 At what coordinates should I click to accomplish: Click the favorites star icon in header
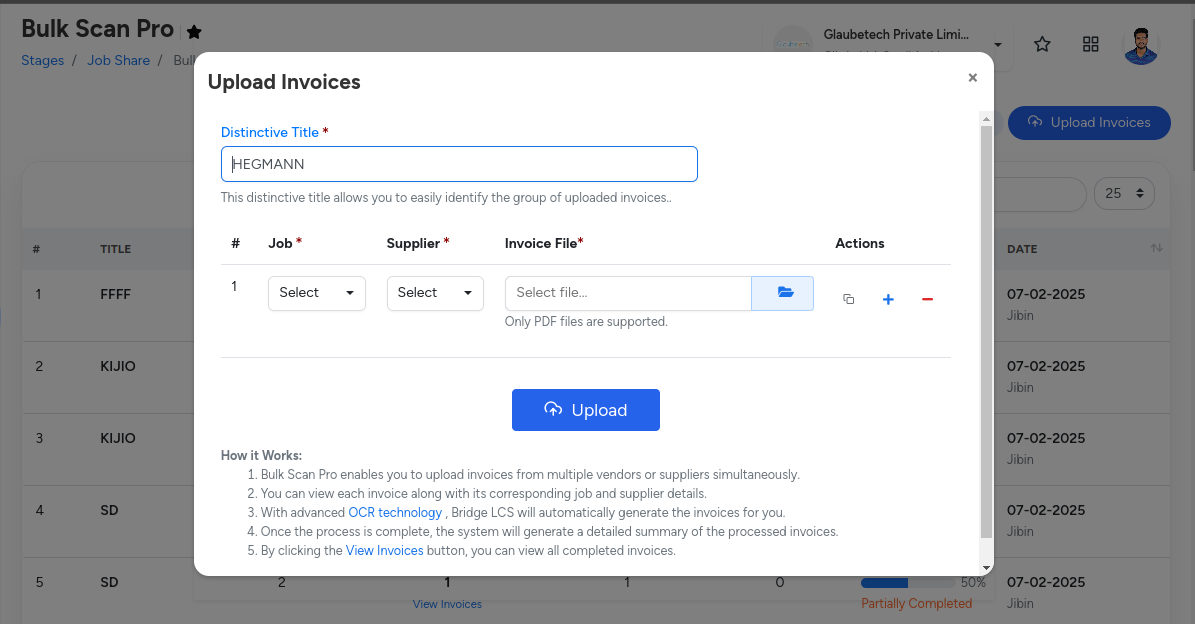(x=1042, y=44)
